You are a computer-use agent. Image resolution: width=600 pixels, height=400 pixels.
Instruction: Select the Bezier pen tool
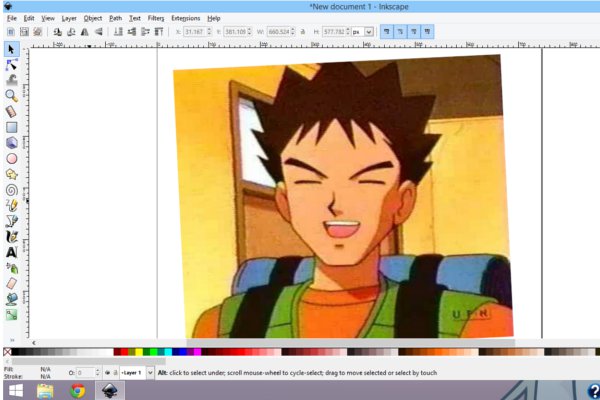(11, 221)
